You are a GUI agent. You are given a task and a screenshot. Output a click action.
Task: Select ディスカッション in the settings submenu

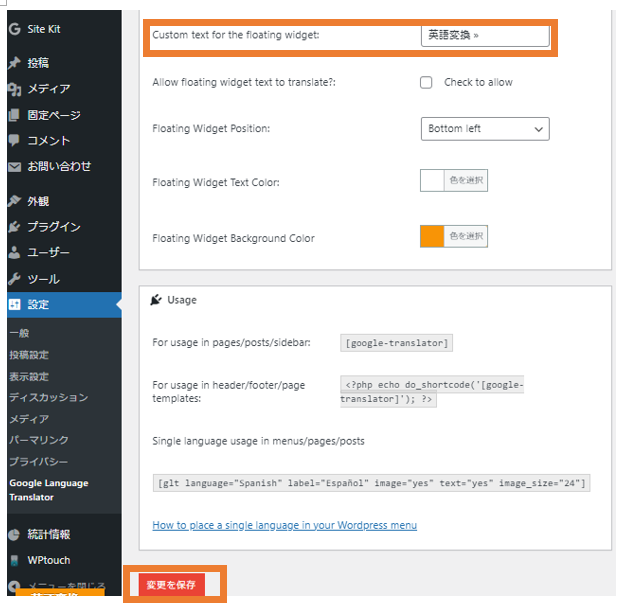pos(48,397)
